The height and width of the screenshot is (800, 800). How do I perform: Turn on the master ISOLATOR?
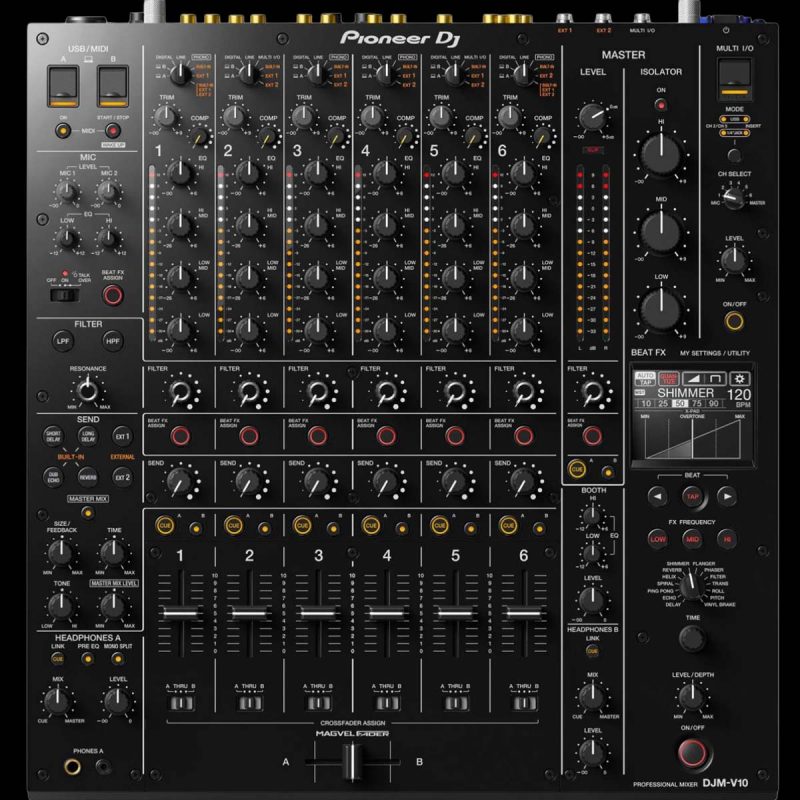(x=661, y=105)
